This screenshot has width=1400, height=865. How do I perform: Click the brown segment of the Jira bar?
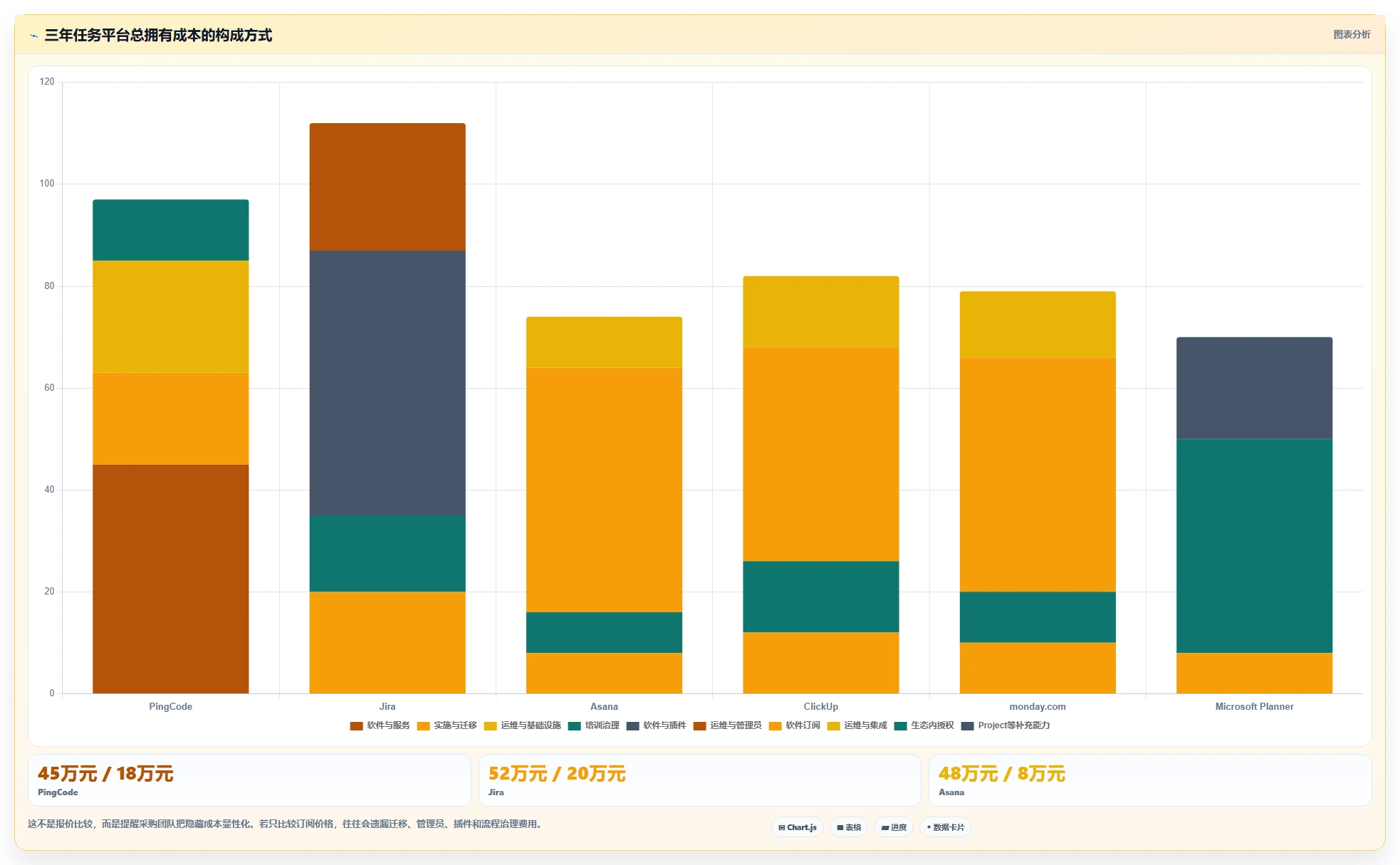[x=387, y=187]
